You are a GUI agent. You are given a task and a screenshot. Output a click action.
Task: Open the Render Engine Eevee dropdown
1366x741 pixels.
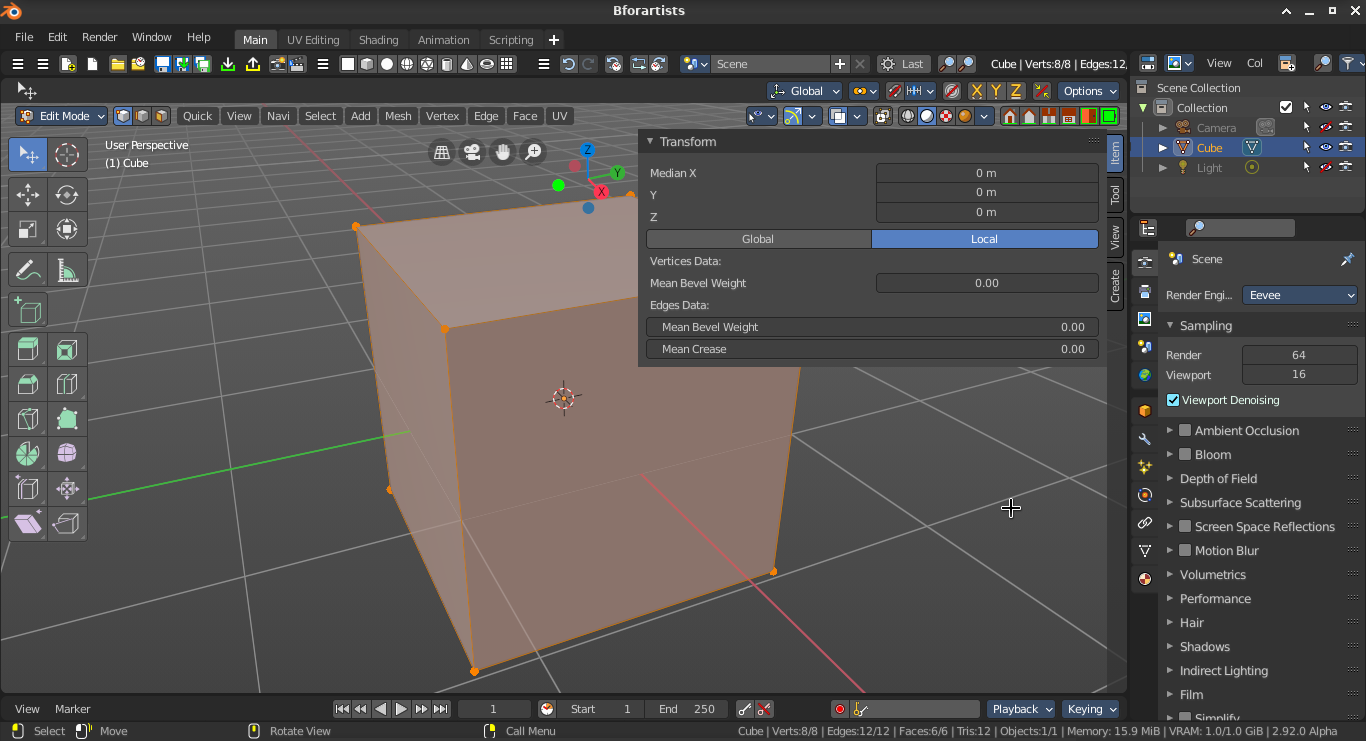1300,295
